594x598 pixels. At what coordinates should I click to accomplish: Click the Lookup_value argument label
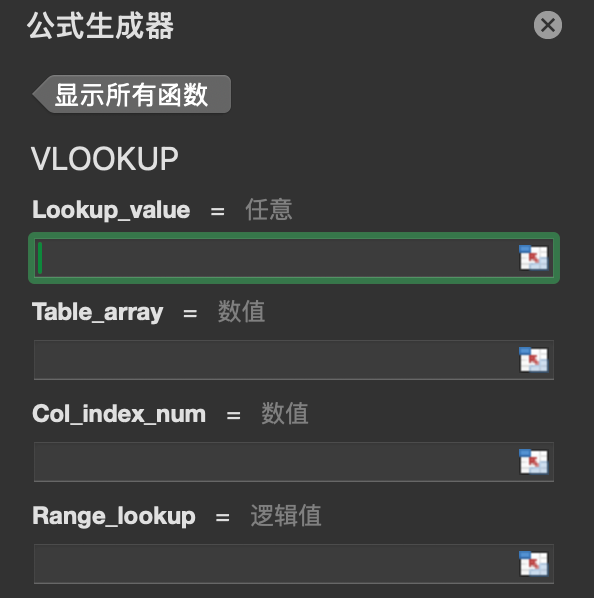(111, 210)
